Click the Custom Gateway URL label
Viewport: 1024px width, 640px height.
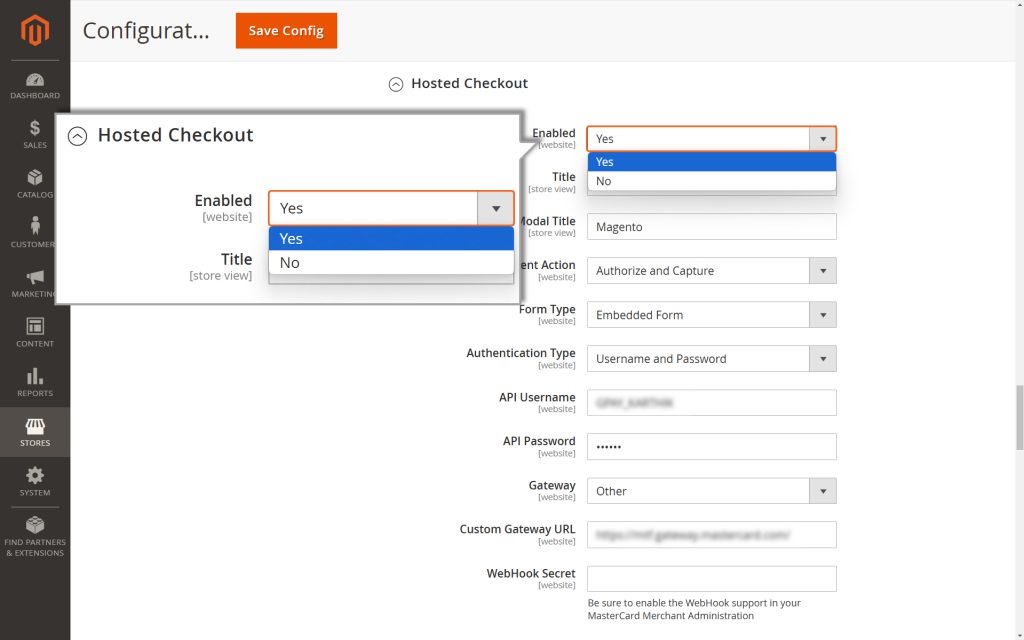point(517,529)
